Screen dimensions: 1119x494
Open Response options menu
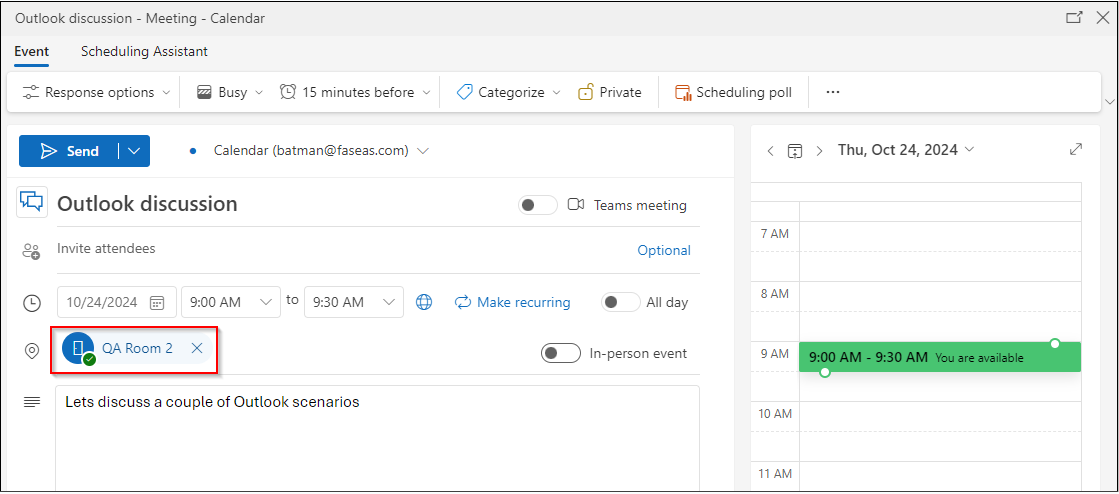click(x=96, y=92)
